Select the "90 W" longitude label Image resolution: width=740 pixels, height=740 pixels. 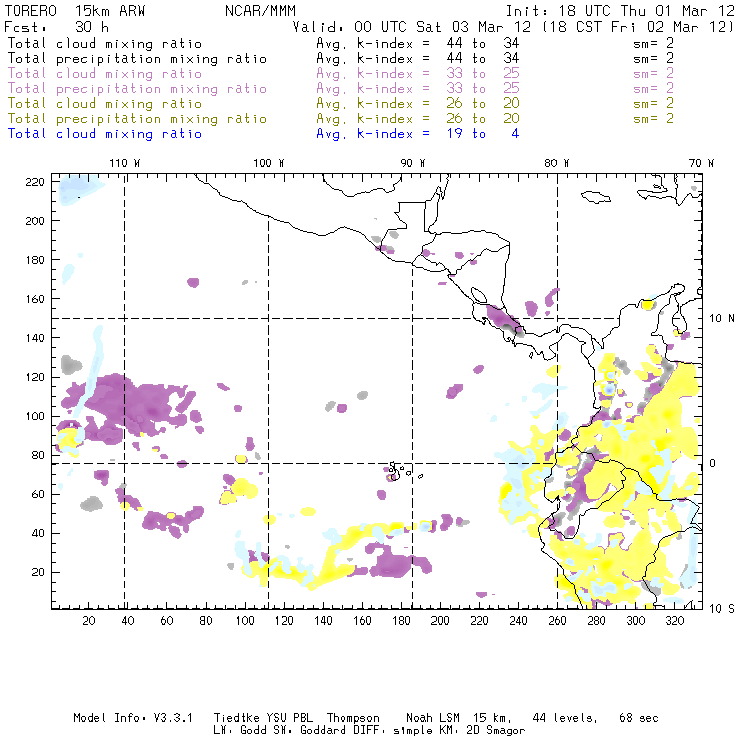[413, 163]
